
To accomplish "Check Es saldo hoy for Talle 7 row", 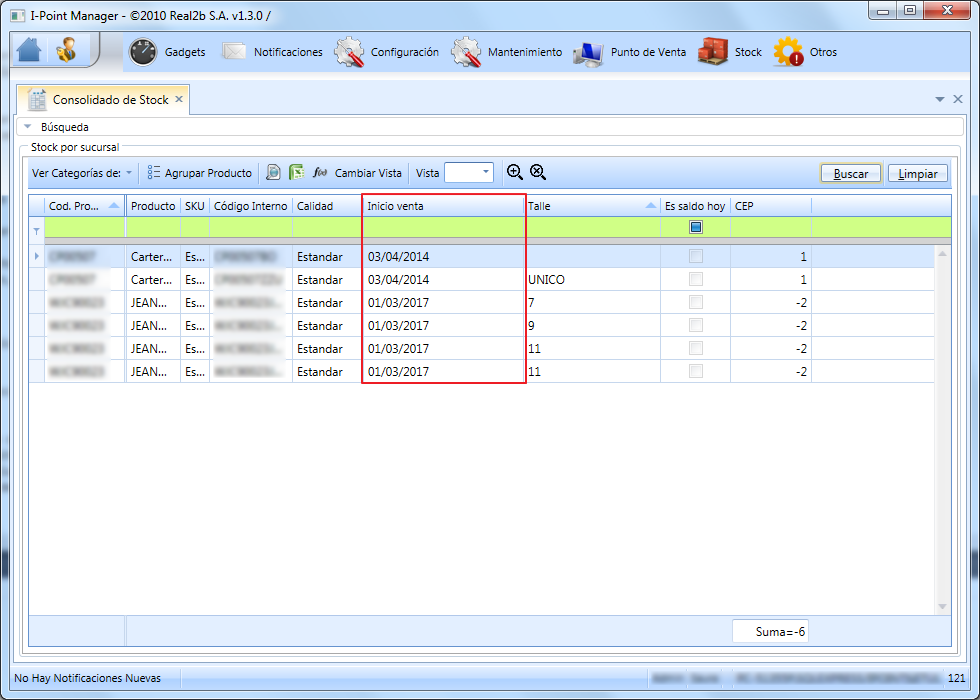I will point(696,302).
